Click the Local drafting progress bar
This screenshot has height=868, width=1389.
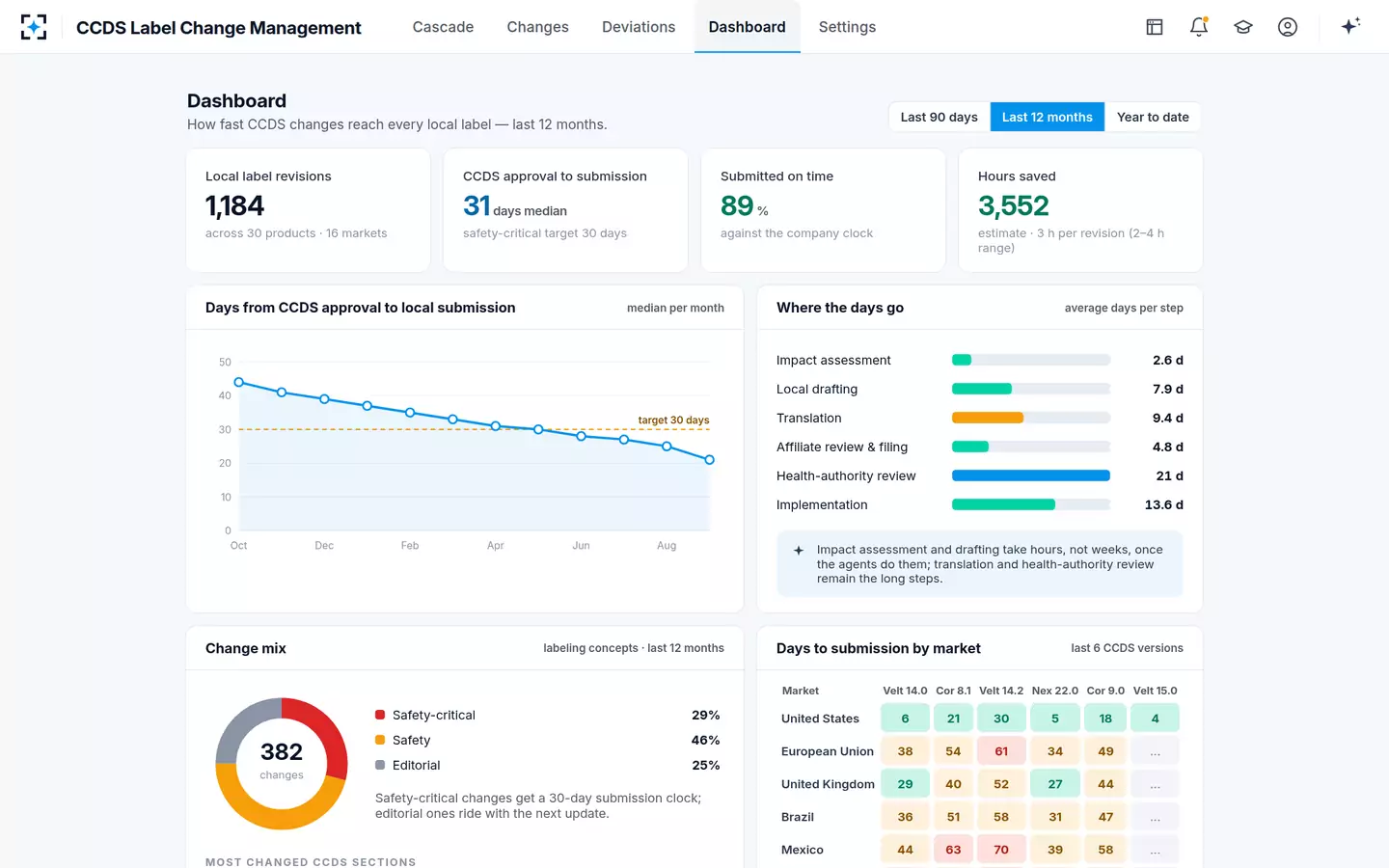1031,389
